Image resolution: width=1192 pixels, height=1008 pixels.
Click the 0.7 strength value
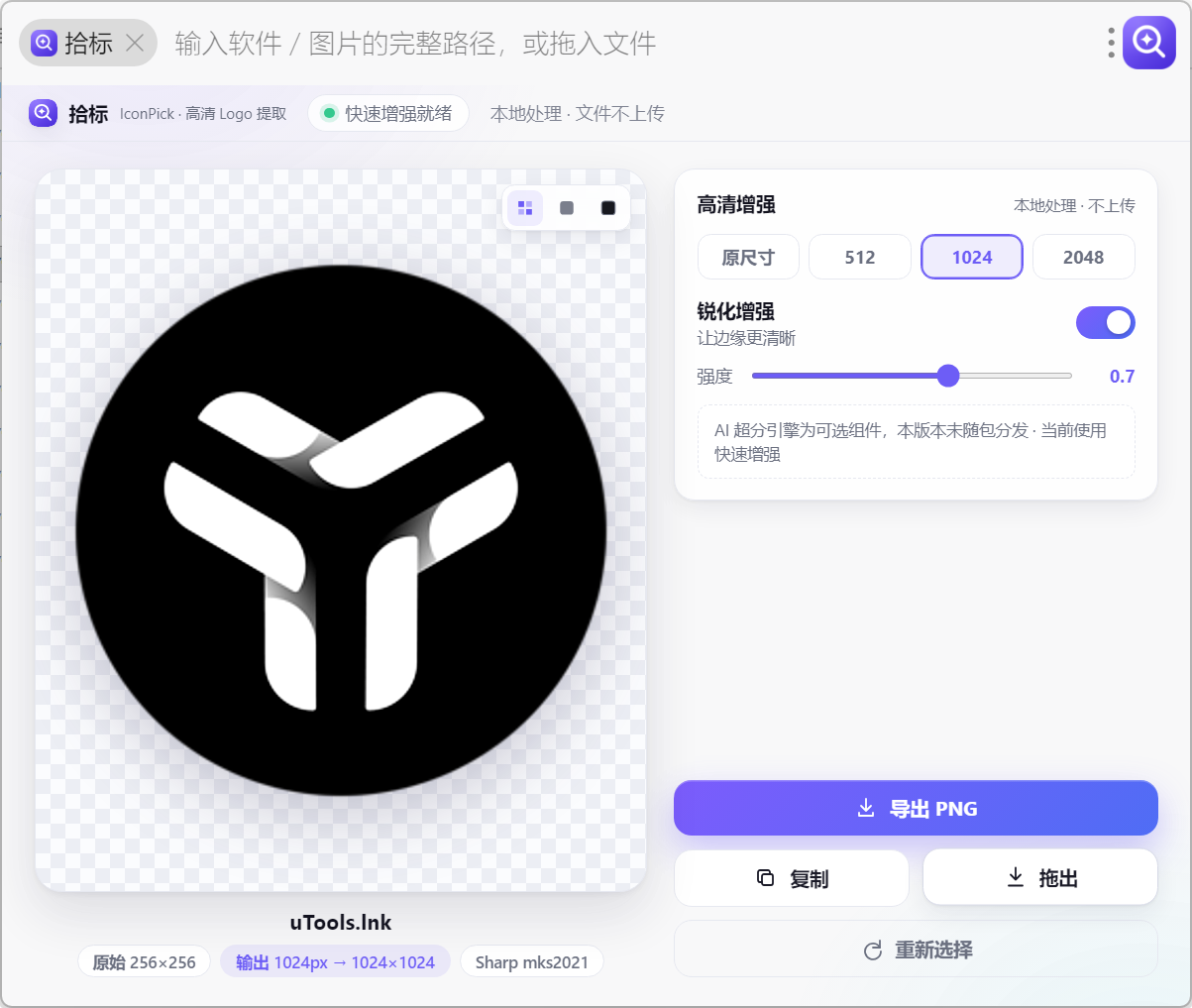click(x=1122, y=376)
